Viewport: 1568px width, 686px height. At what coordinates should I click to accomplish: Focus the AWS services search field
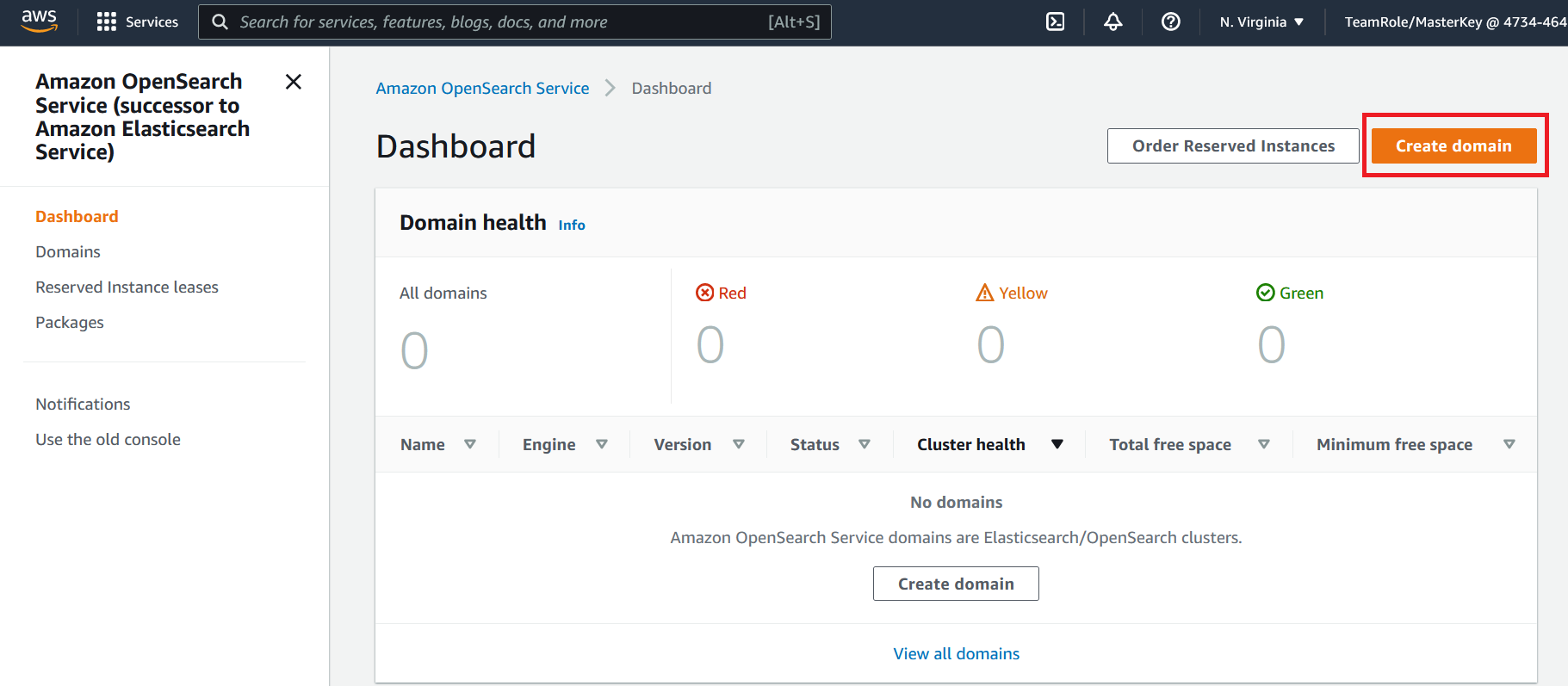(515, 22)
